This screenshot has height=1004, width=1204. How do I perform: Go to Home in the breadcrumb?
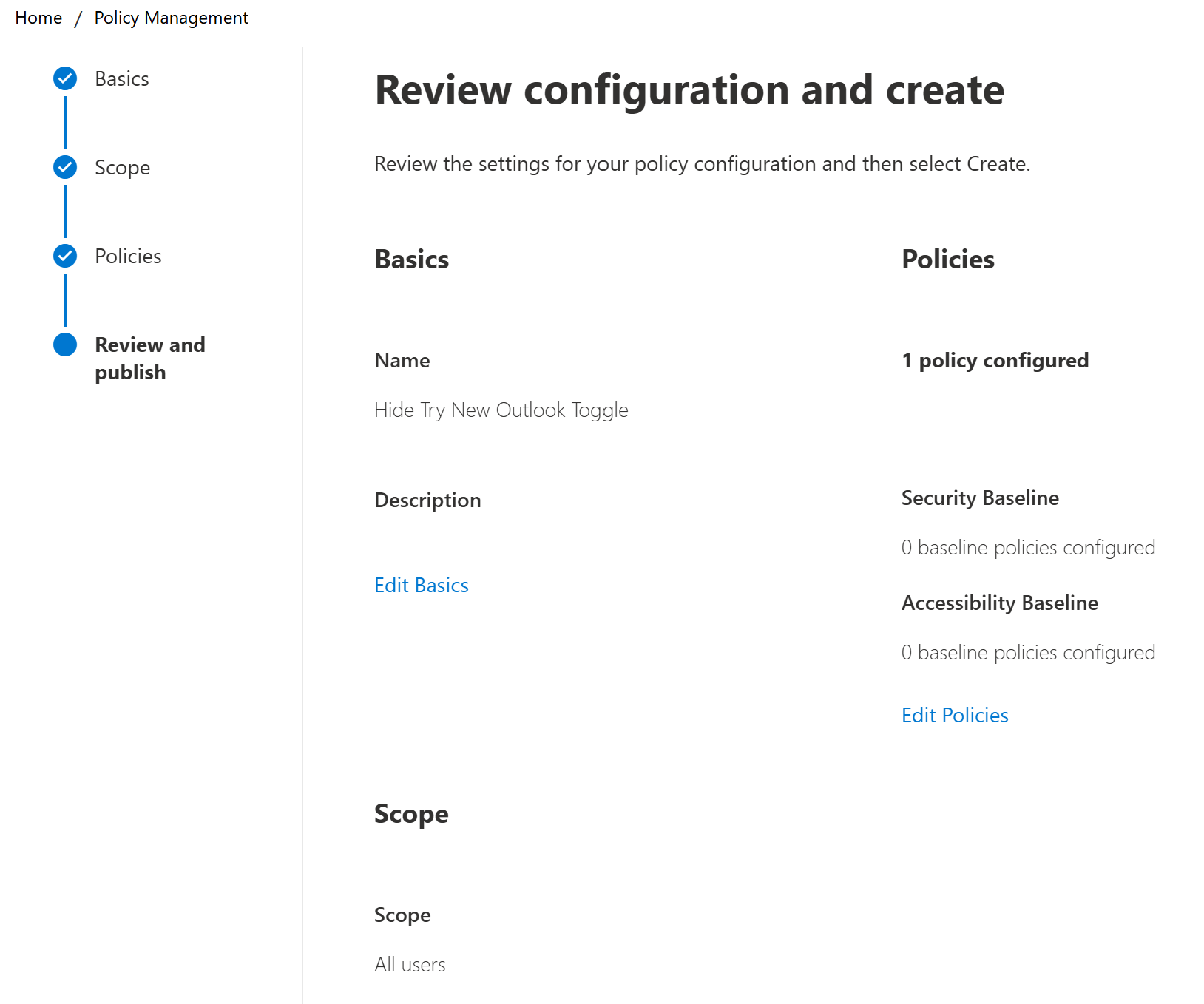(38, 18)
